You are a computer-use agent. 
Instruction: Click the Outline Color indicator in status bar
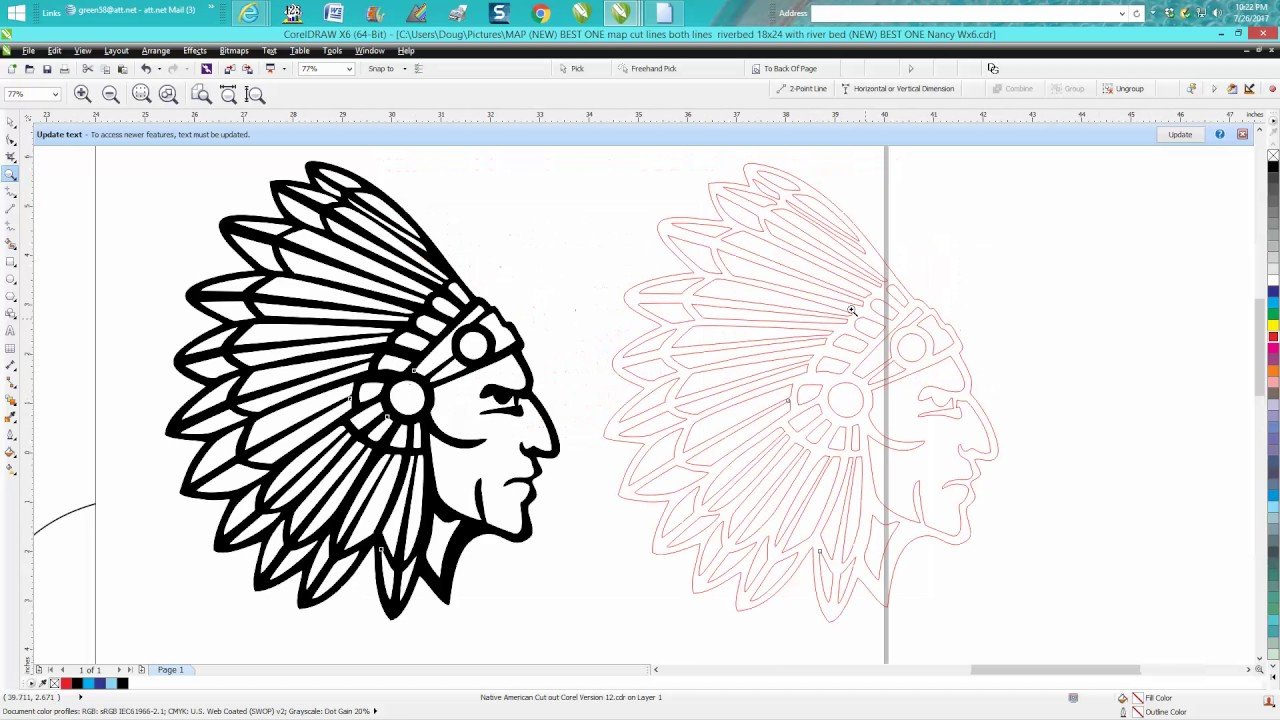click(1157, 712)
